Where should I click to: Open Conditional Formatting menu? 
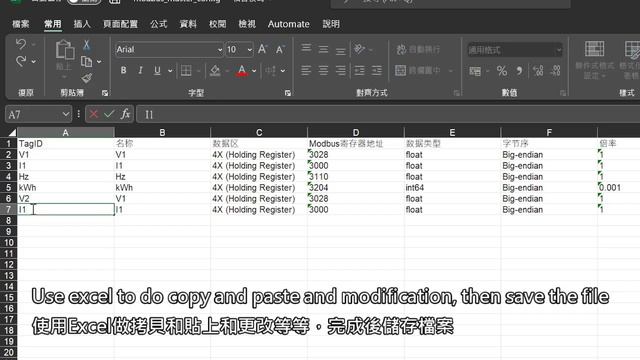(595, 60)
